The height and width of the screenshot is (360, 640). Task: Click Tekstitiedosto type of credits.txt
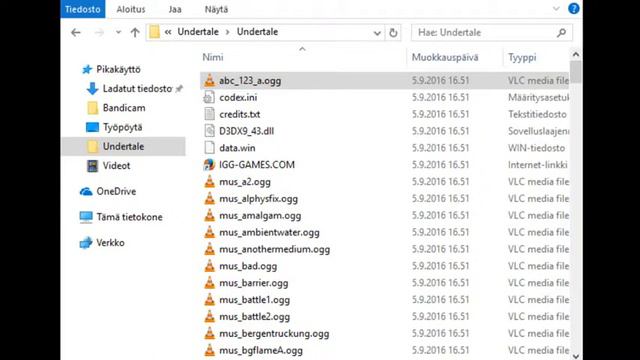(x=537, y=114)
